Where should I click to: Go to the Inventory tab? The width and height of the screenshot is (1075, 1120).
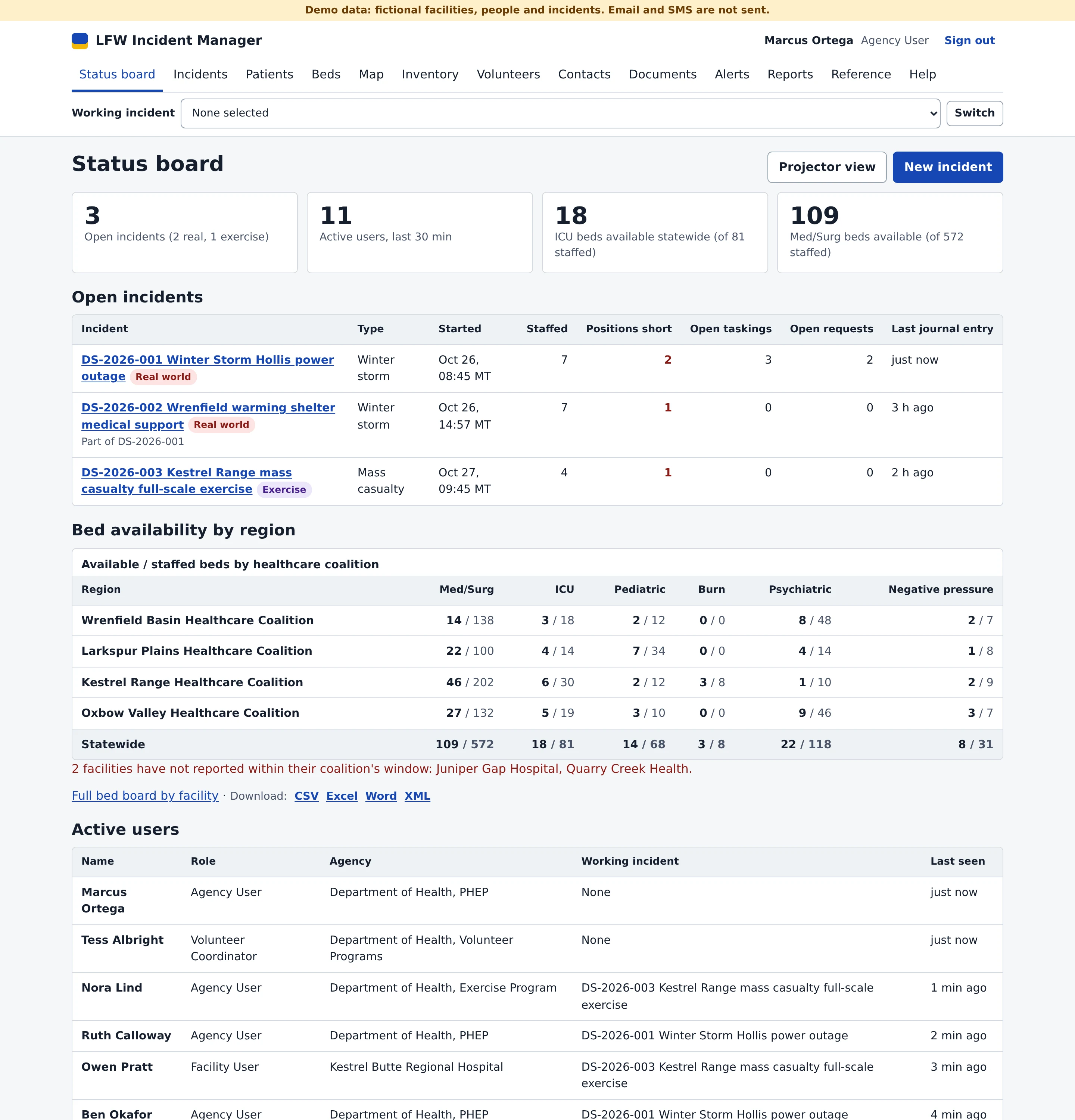[430, 74]
